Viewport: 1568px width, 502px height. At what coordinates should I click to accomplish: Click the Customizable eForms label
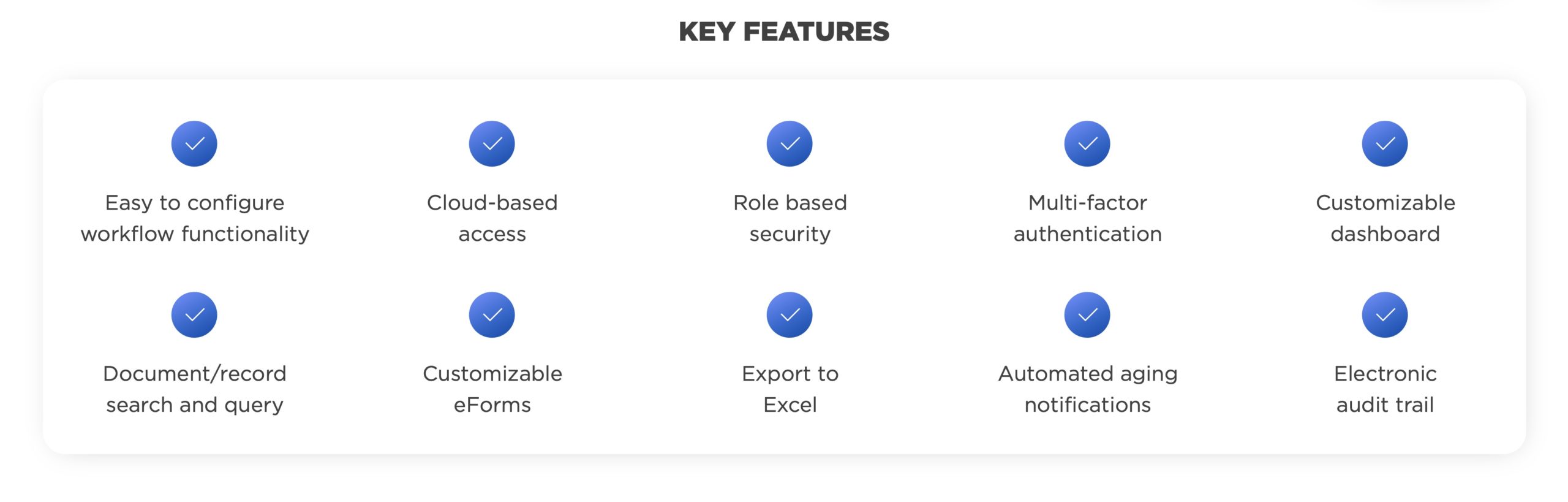click(492, 389)
